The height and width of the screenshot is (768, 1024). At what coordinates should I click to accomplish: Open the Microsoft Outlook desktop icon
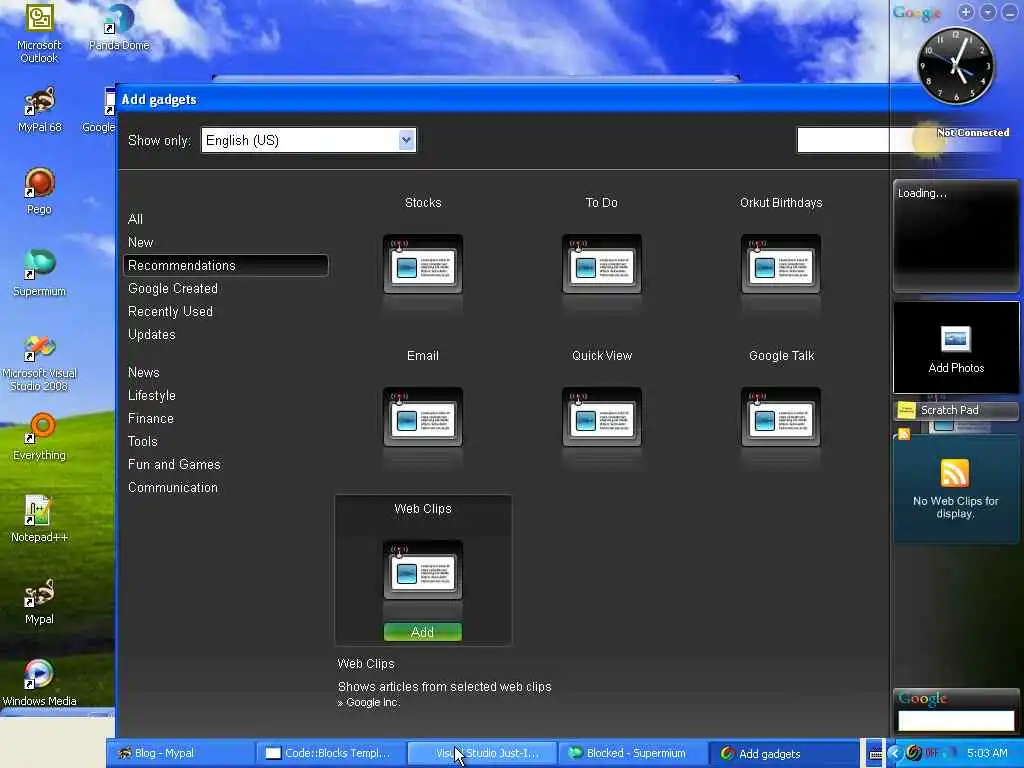click(39, 33)
